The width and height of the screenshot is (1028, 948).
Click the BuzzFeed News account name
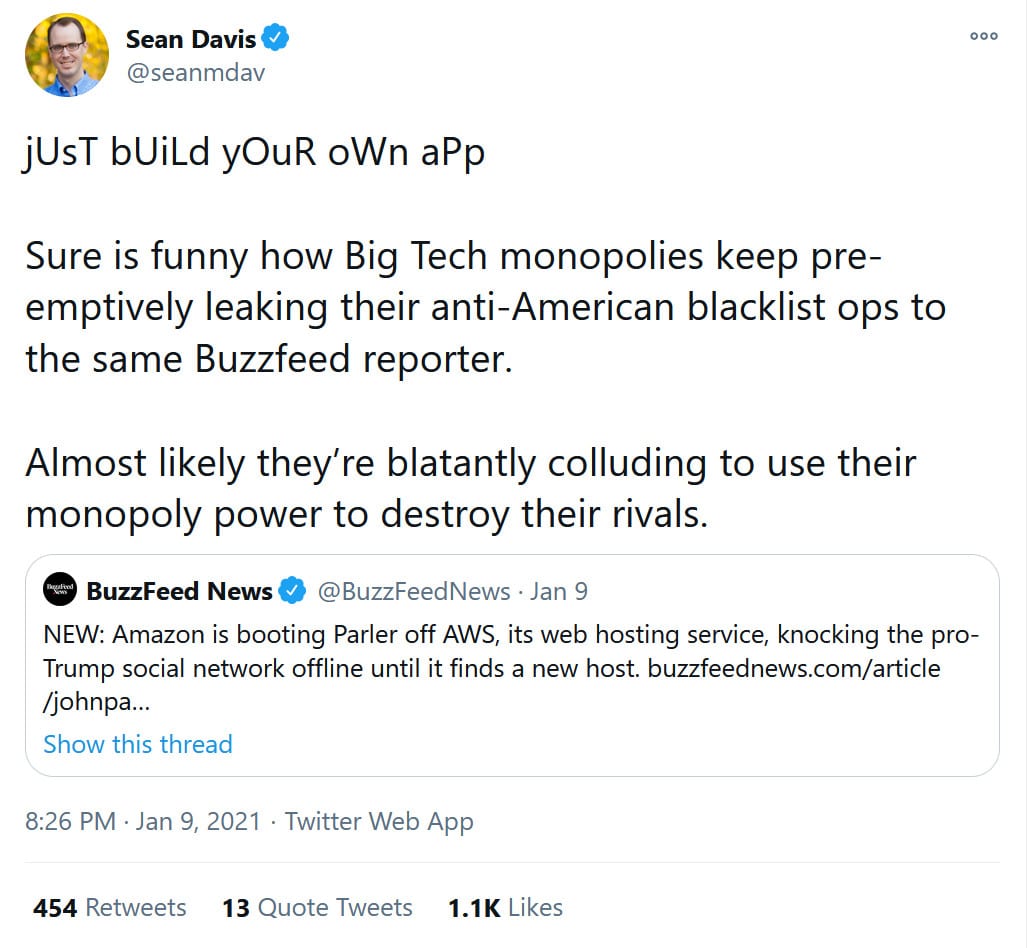180,591
